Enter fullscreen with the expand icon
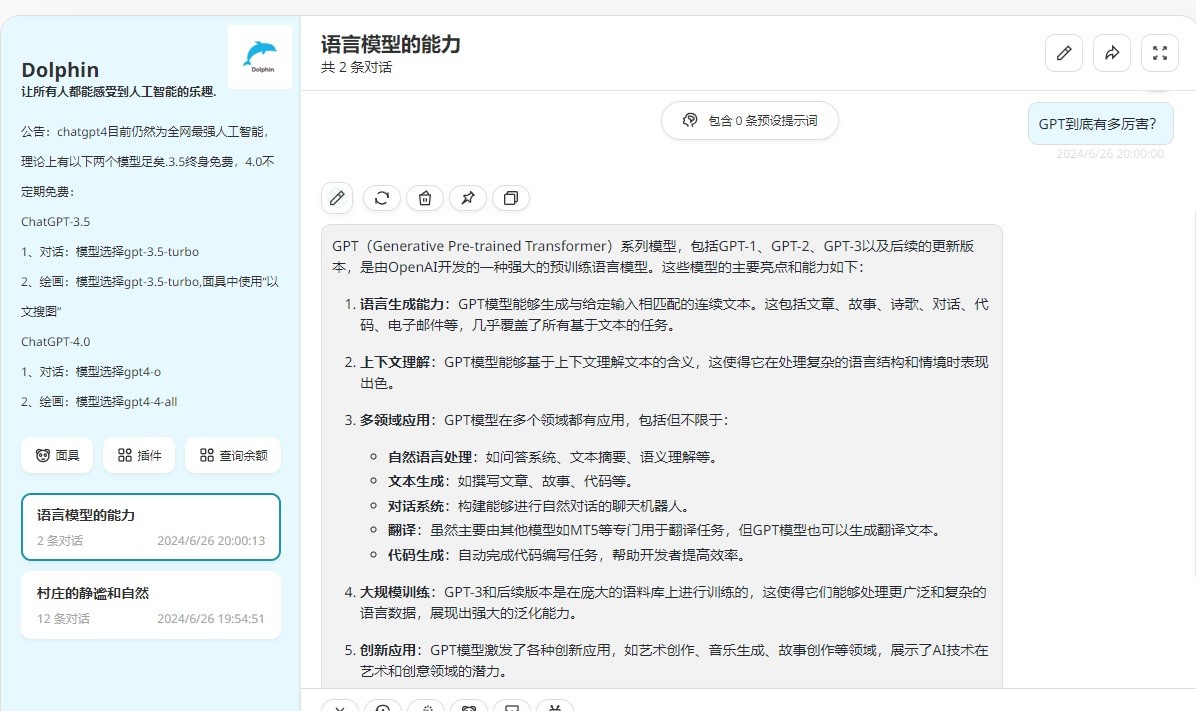The height and width of the screenshot is (711, 1196). (1160, 53)
